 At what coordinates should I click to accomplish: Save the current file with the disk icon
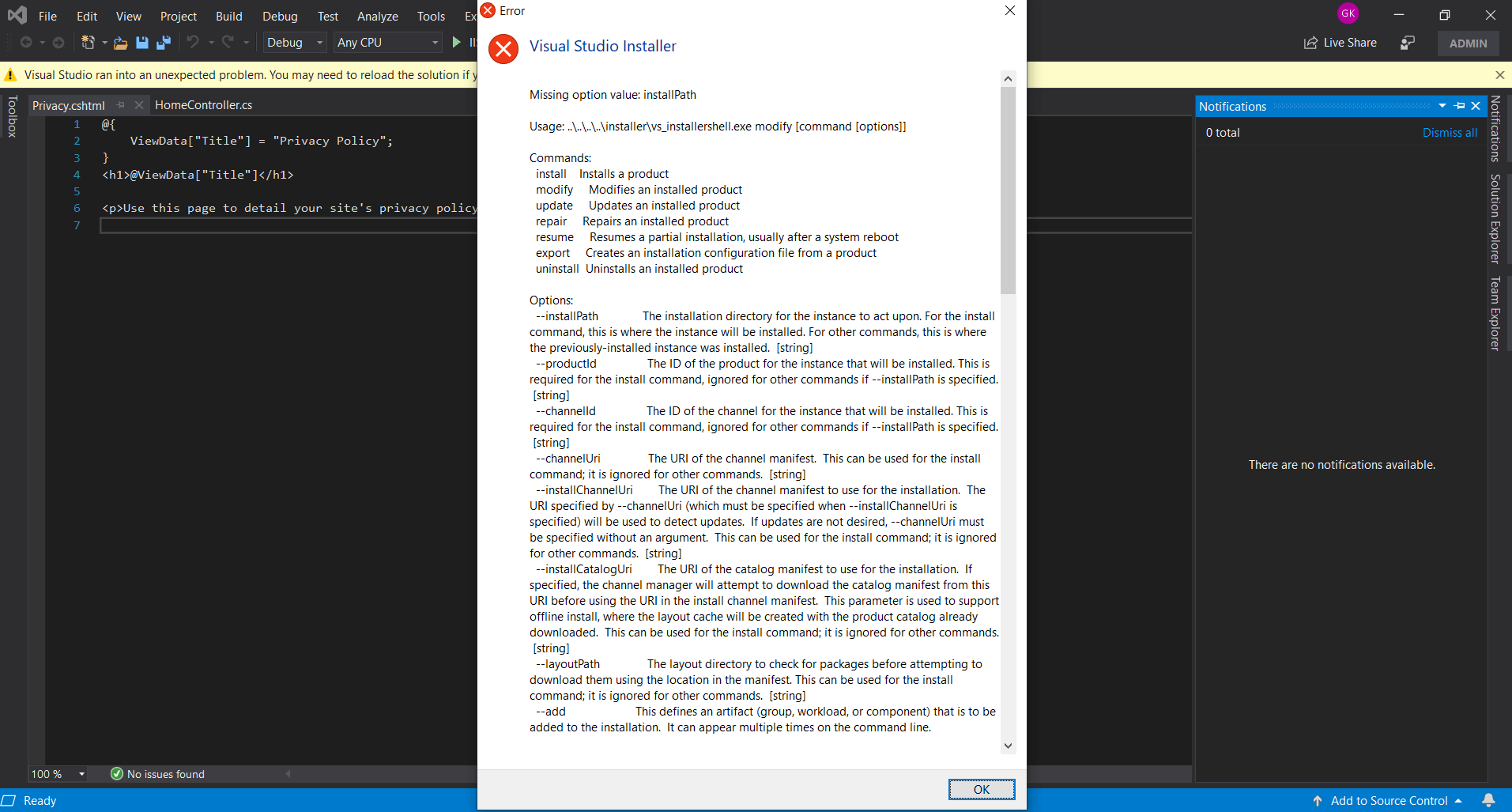[x=142, y=43]
